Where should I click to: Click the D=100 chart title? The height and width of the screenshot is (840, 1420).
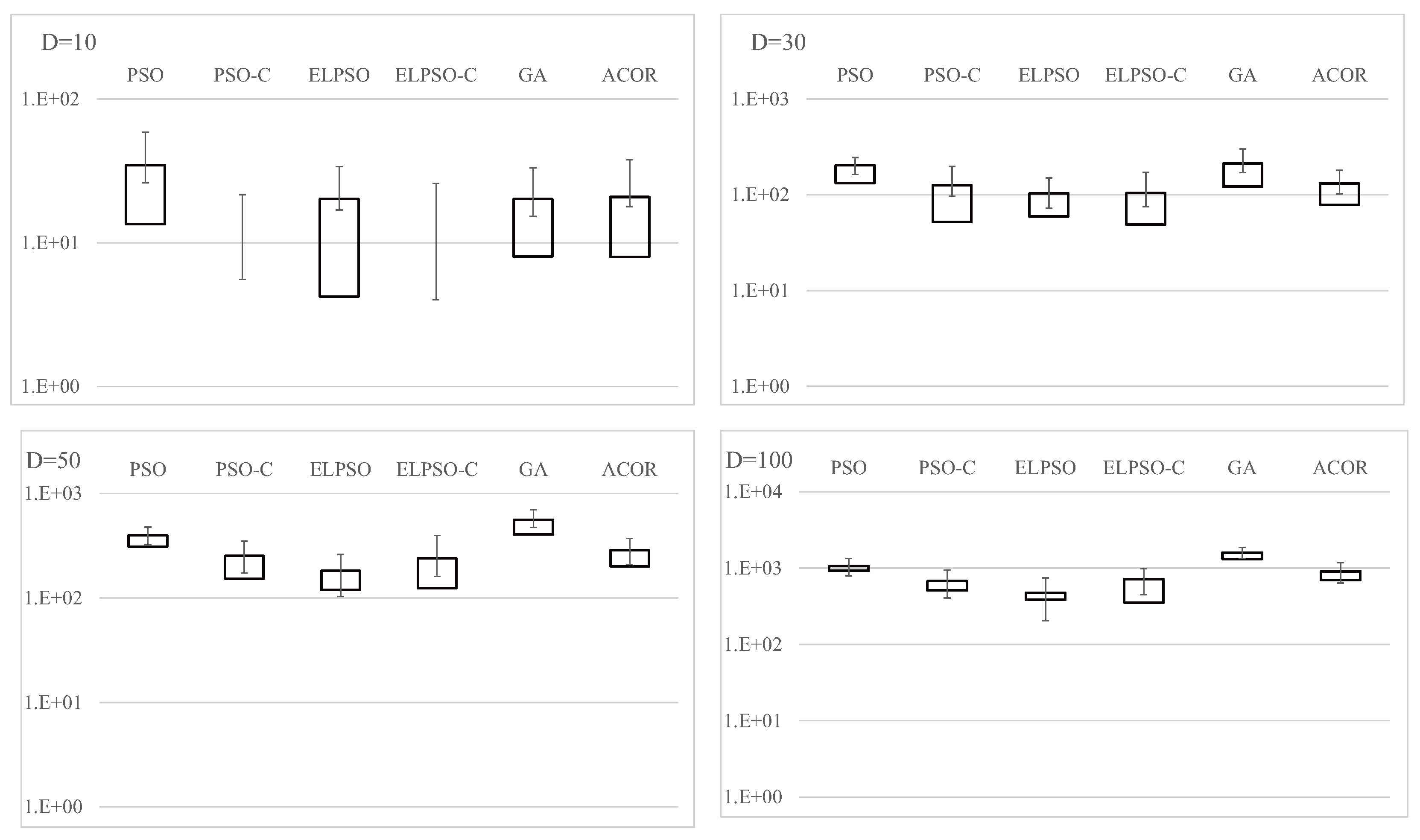[x=759, y=460]
